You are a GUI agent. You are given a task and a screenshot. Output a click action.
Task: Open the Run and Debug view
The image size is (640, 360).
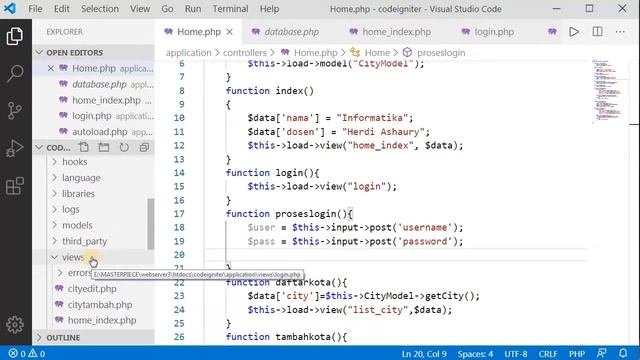point(15,148)
